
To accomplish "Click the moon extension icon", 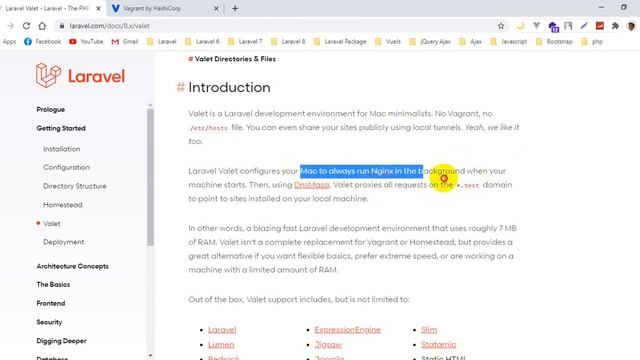I will [520, 26].
